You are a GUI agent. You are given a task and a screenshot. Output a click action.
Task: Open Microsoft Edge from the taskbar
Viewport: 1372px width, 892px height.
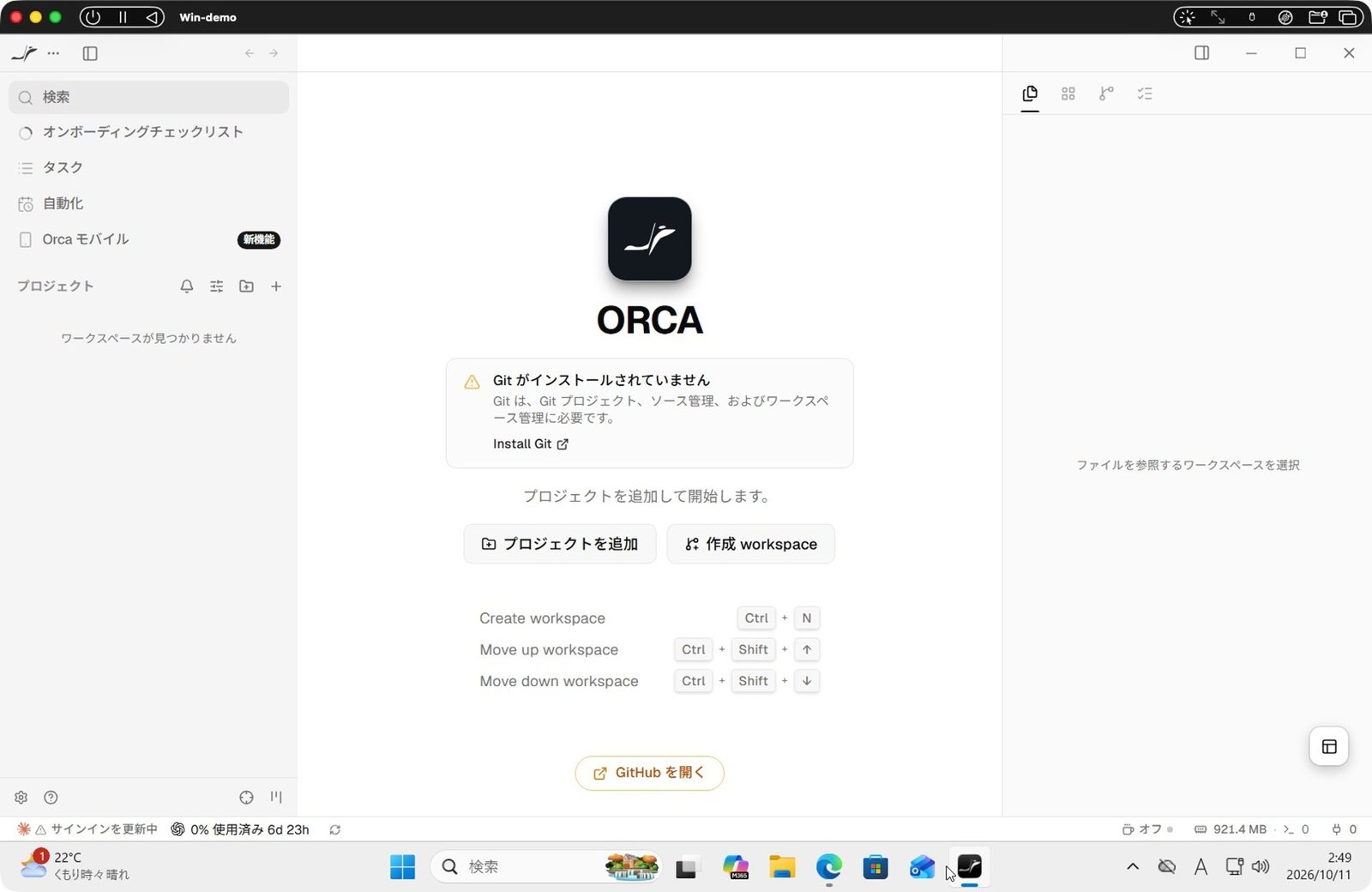(x=828, y=867)
